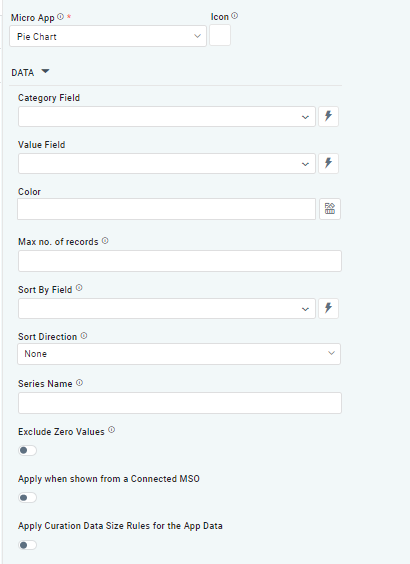Expand the Category Field dropdown
This screenshot has width=410, height=564.
tap(167, 116)
